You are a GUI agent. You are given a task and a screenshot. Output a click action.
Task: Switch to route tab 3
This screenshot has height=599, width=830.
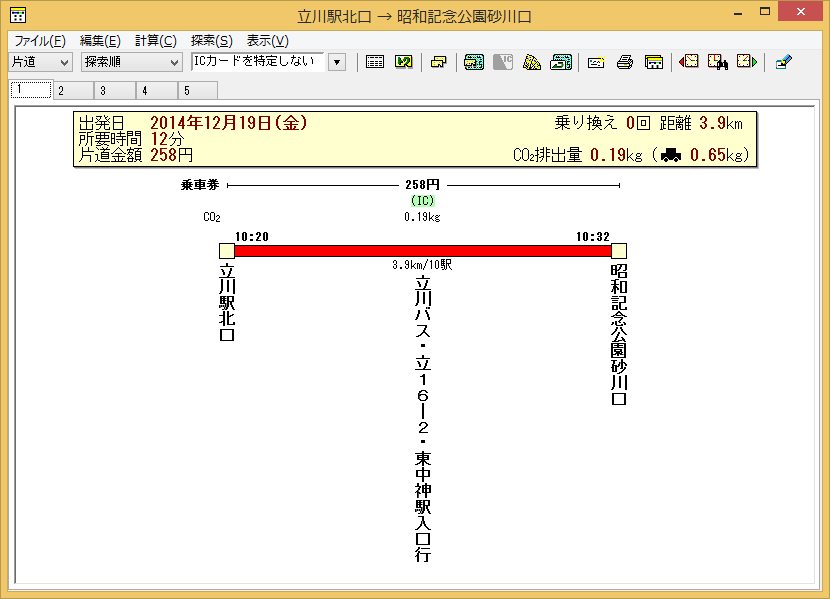click(x=102, y=91)
